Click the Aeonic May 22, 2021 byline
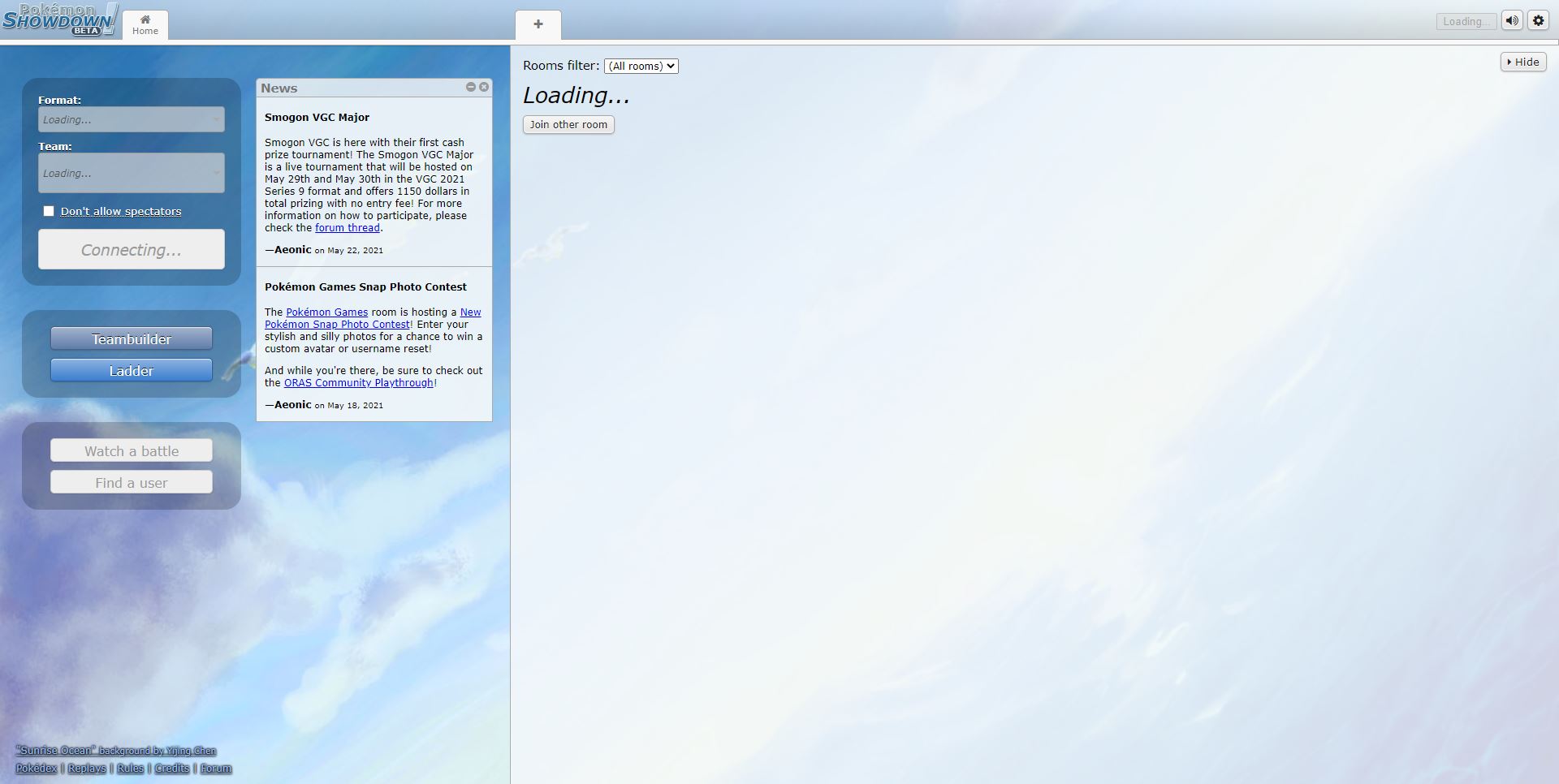Screen dimensions: 1559x784 pyautogui.click(x=324, y=250)
